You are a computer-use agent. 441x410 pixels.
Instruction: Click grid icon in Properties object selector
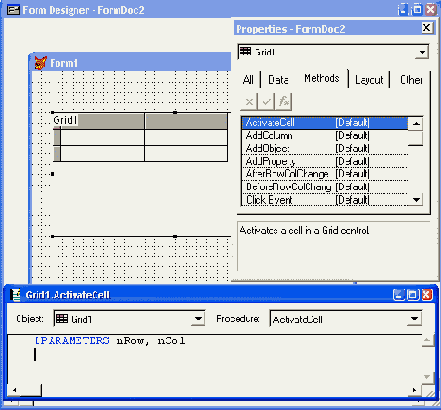[x=245, y=51]
